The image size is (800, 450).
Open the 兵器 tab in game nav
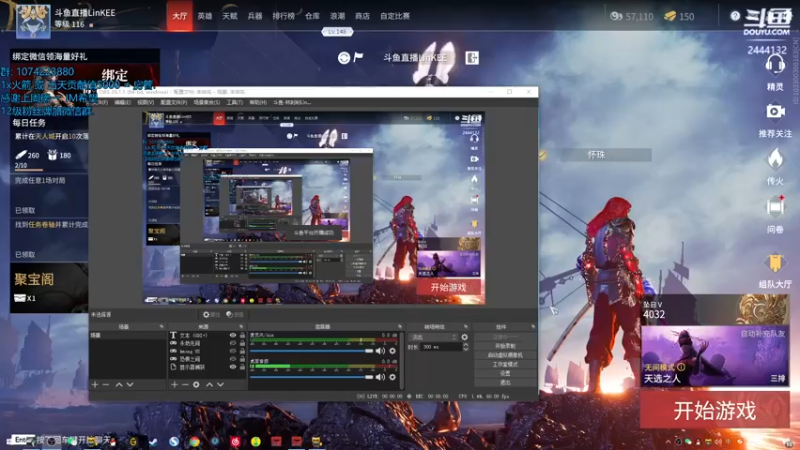click(255, 16)
